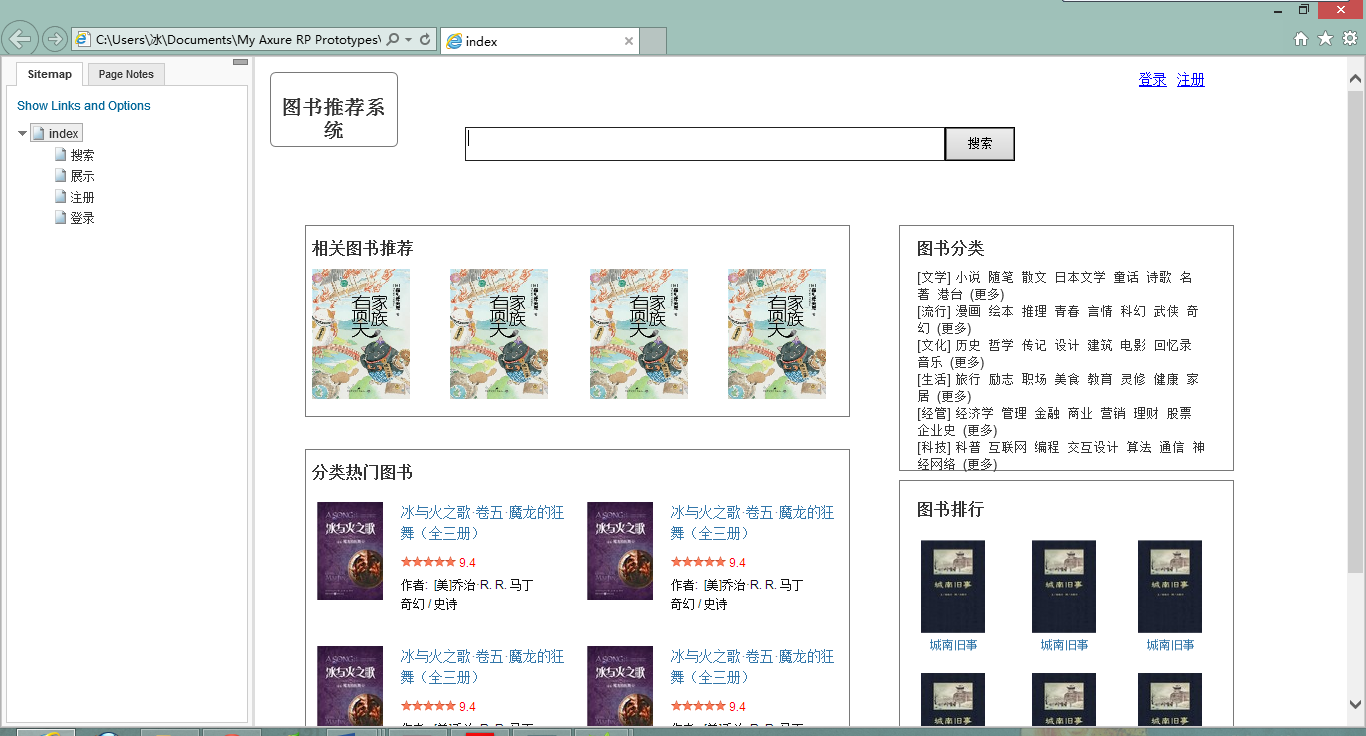Click the 相关图书推荐 heading
1366x736 pixels.
[363, 249]
